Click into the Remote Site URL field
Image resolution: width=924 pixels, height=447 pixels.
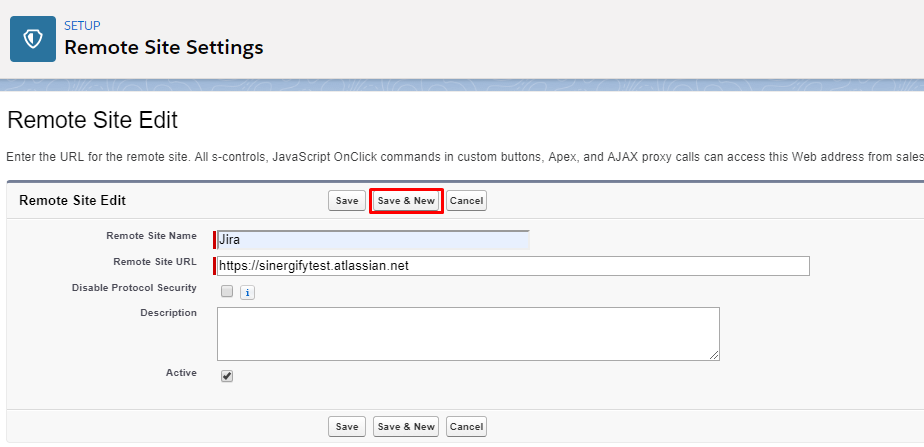click(x=513, y=266)
